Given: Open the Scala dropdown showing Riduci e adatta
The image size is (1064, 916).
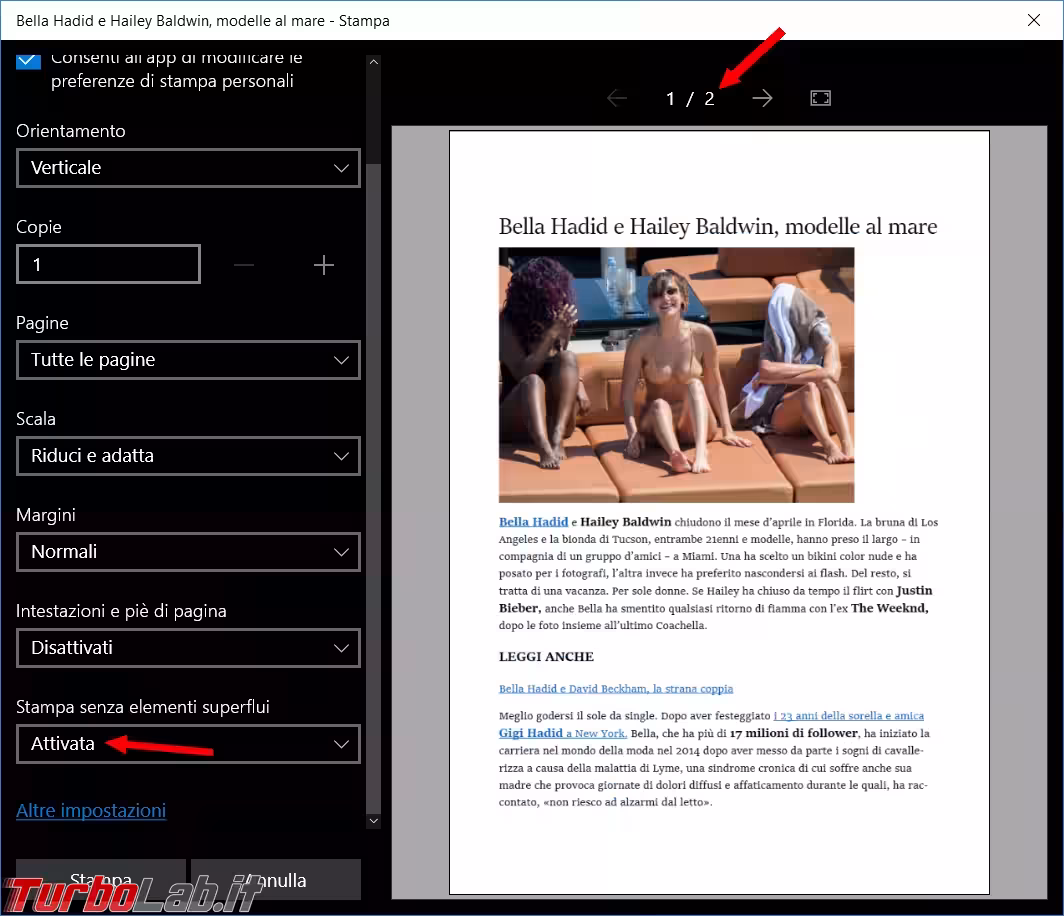Looking at the screenshot, I should [x=188, y=456].
